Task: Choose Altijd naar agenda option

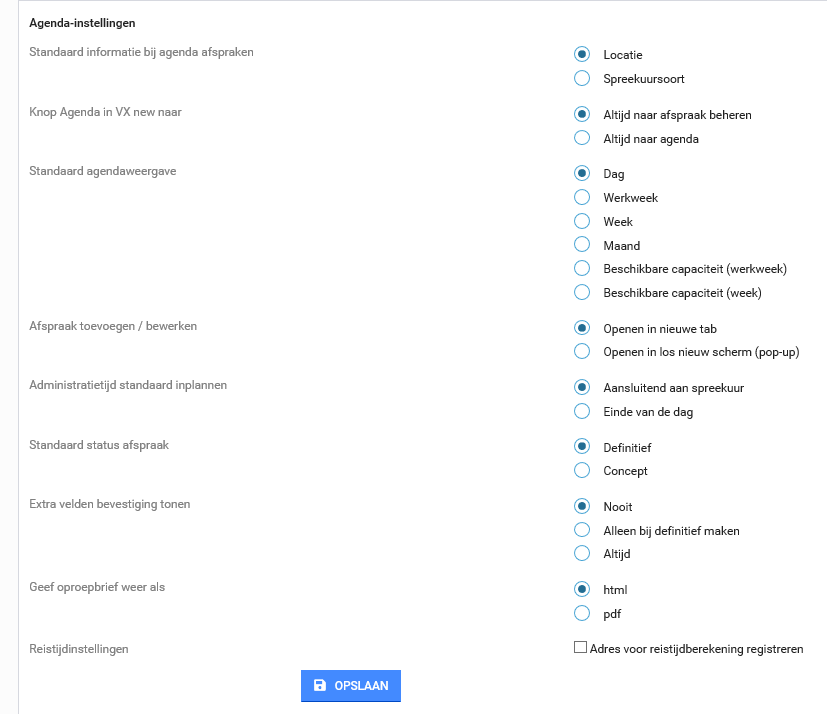Action: (582, 138)
